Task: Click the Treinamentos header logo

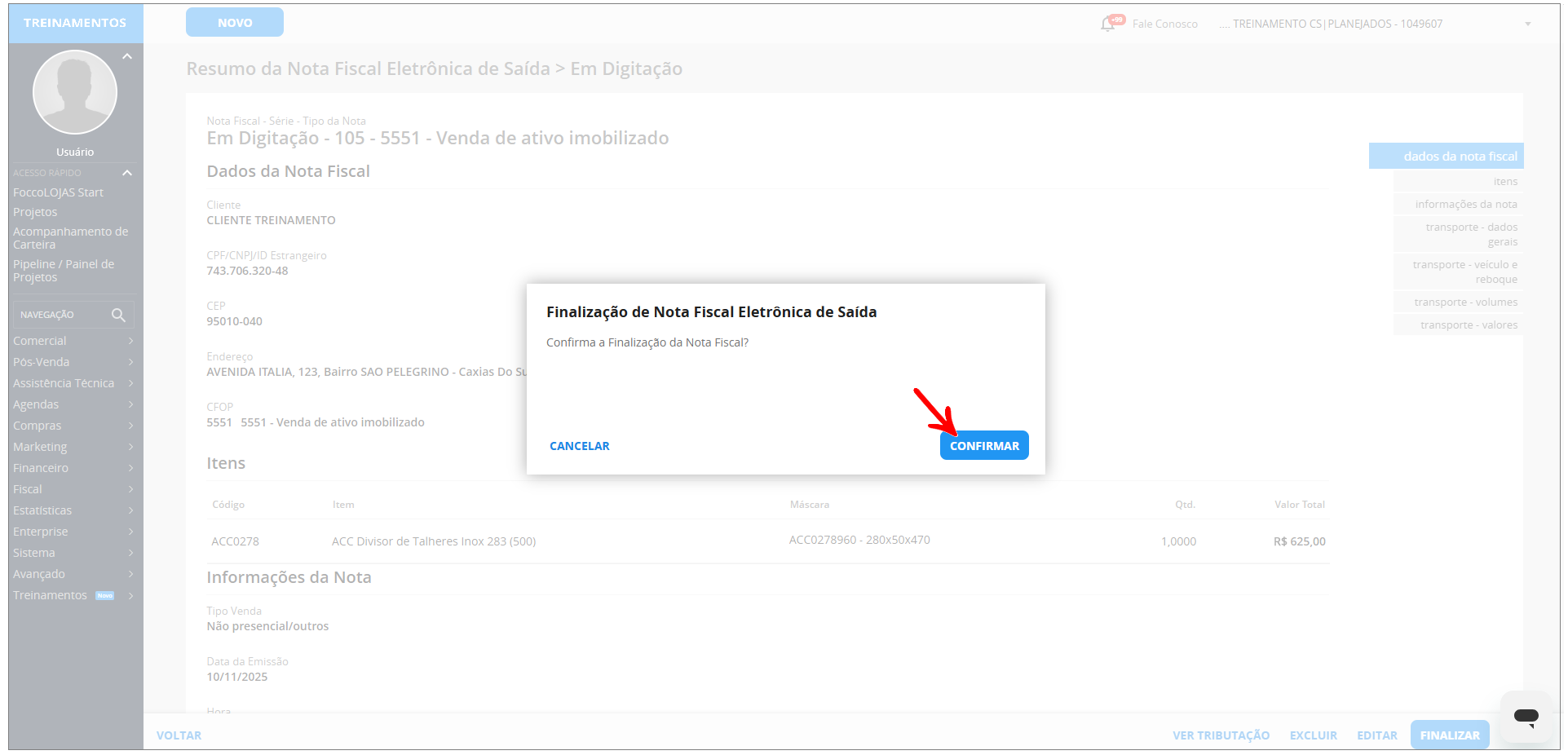Action: pyautogui.click(x=75, y=23)
